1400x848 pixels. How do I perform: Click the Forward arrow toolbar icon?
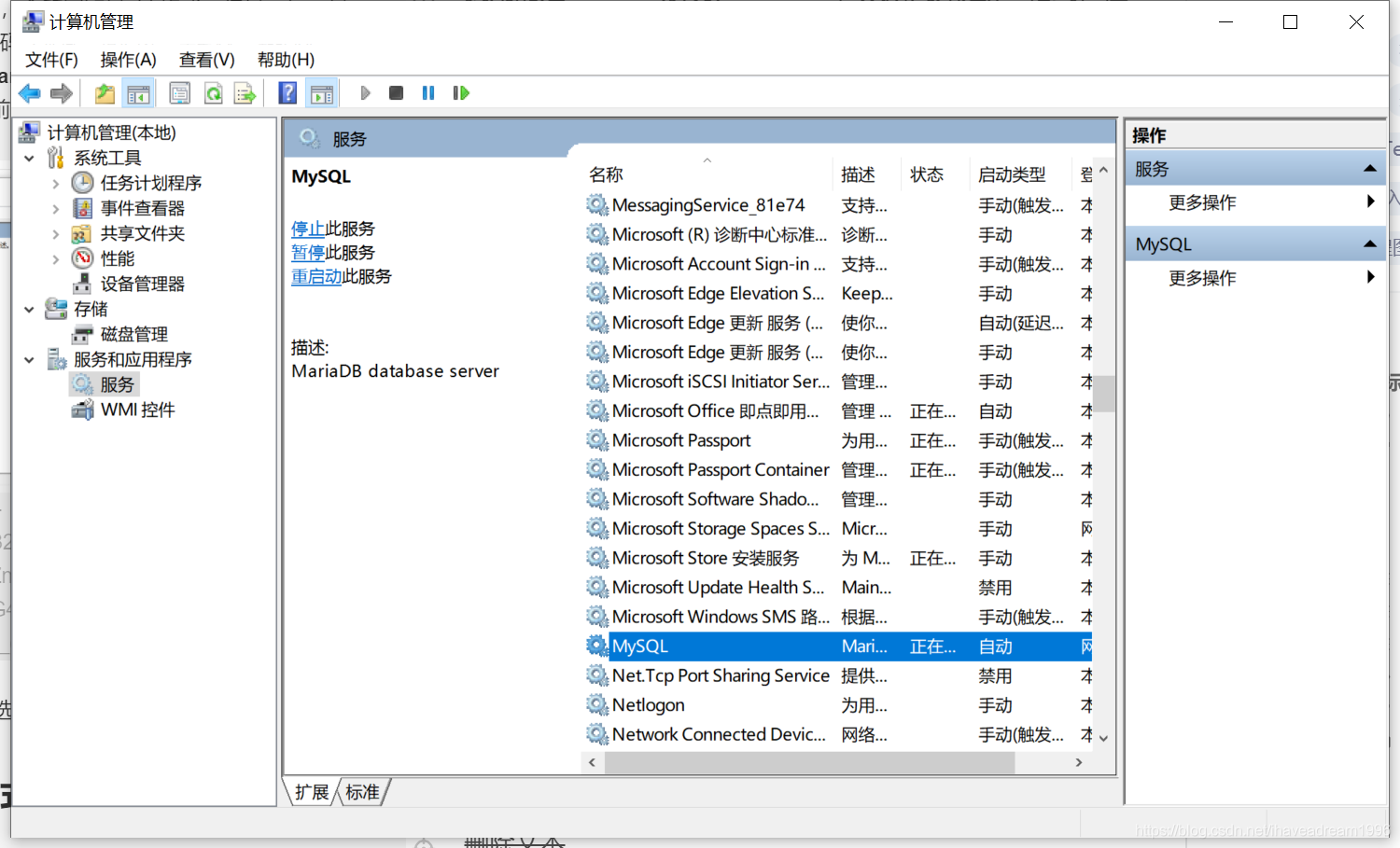(x=62, y=93)
